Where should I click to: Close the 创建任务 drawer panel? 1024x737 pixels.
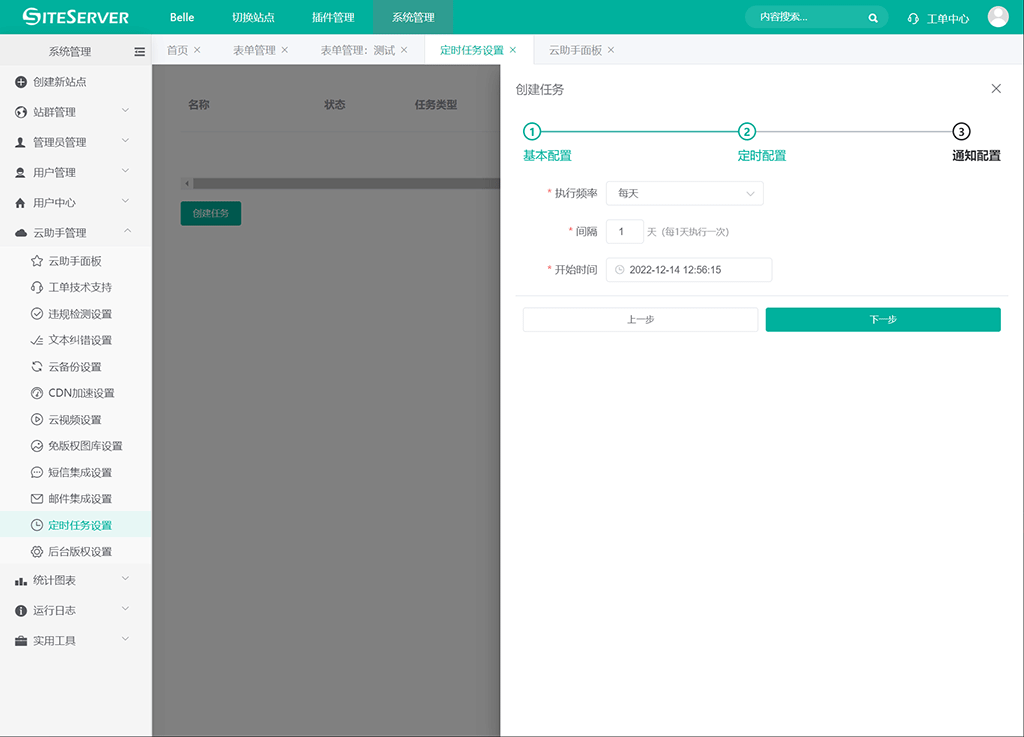click(996, 89)
